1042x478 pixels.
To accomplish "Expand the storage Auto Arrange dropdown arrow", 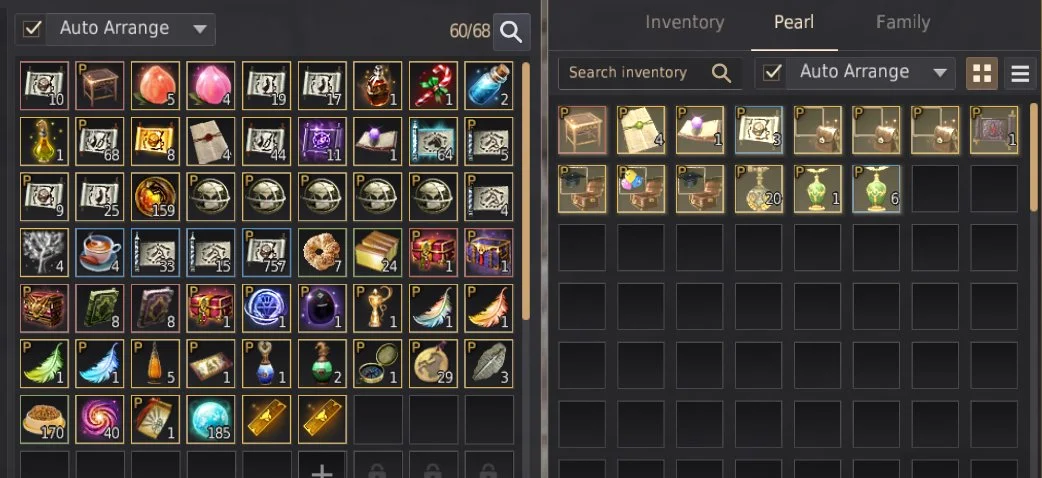I will click(x=199, y=29).
